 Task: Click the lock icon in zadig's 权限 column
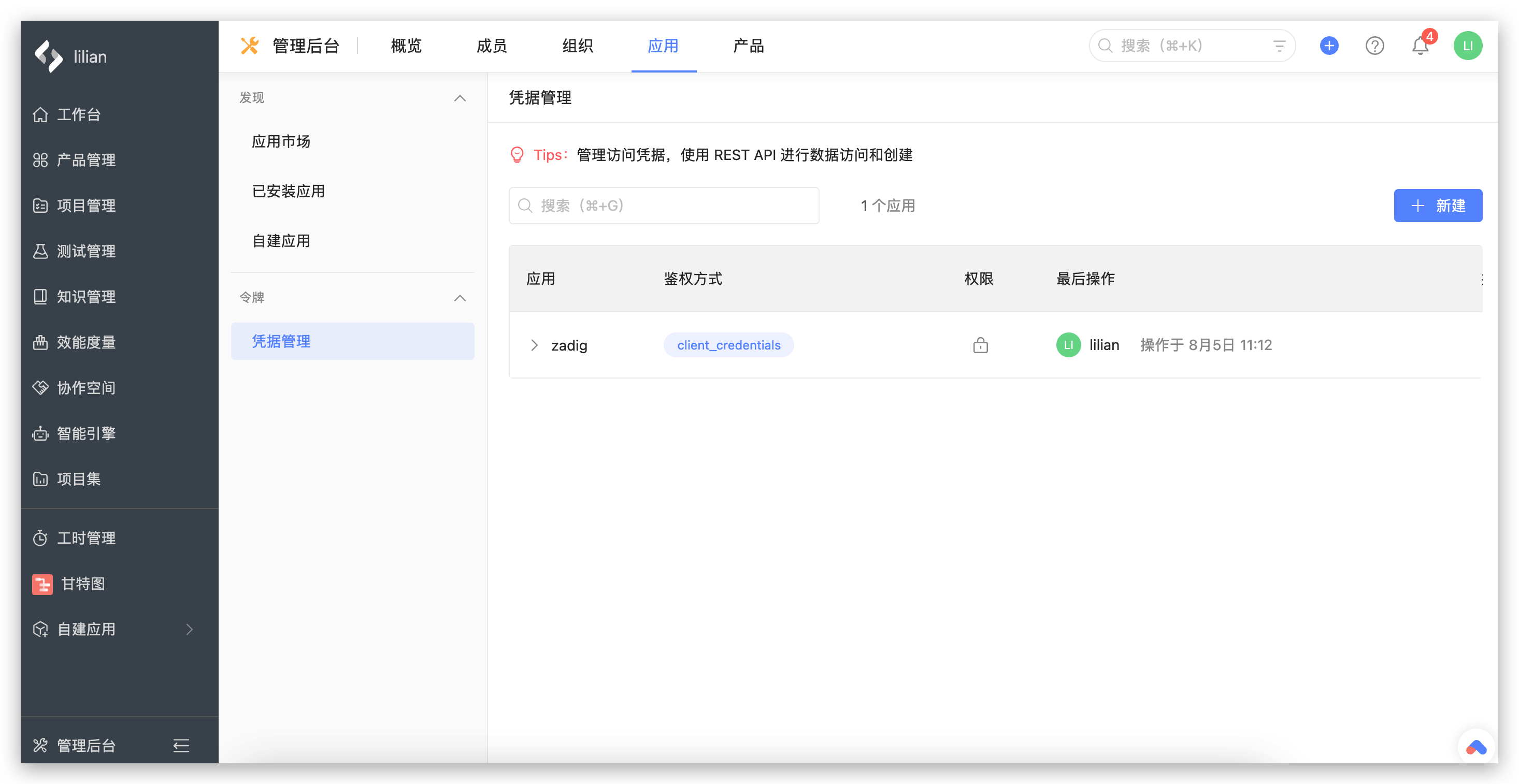(980, 345)
